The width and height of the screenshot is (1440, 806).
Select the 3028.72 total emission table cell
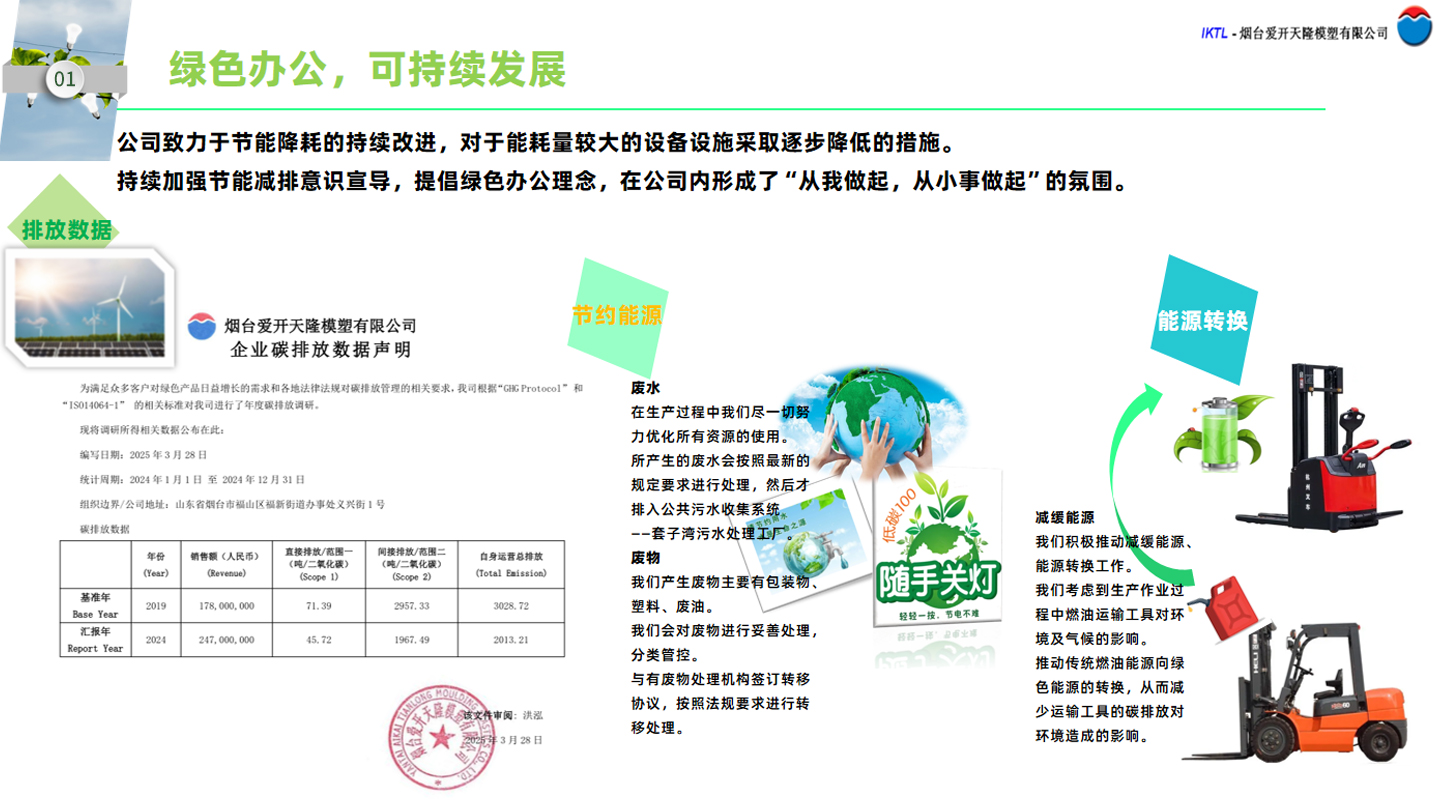512,606
